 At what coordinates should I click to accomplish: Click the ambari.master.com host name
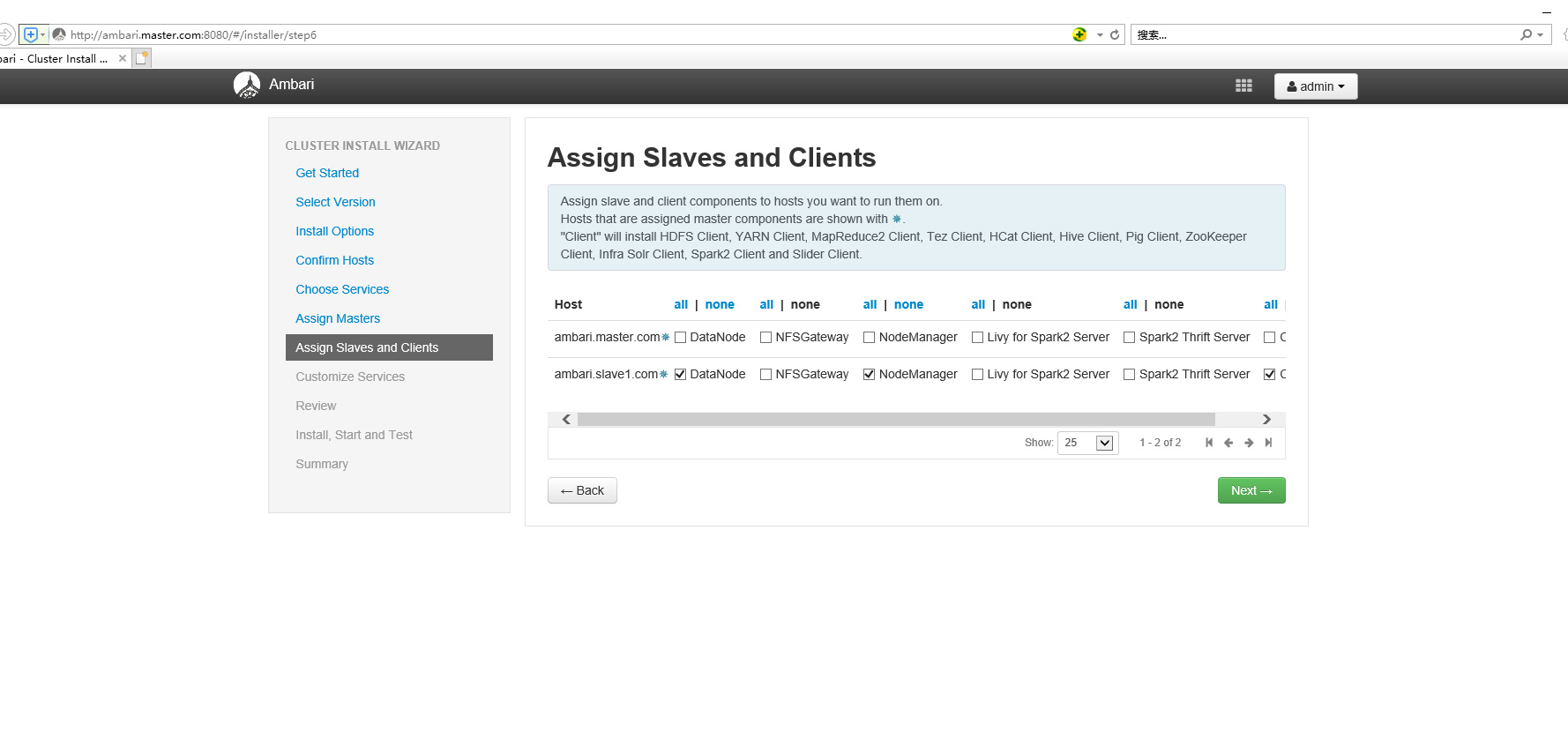pyautogui.click(x=607, y=338)
